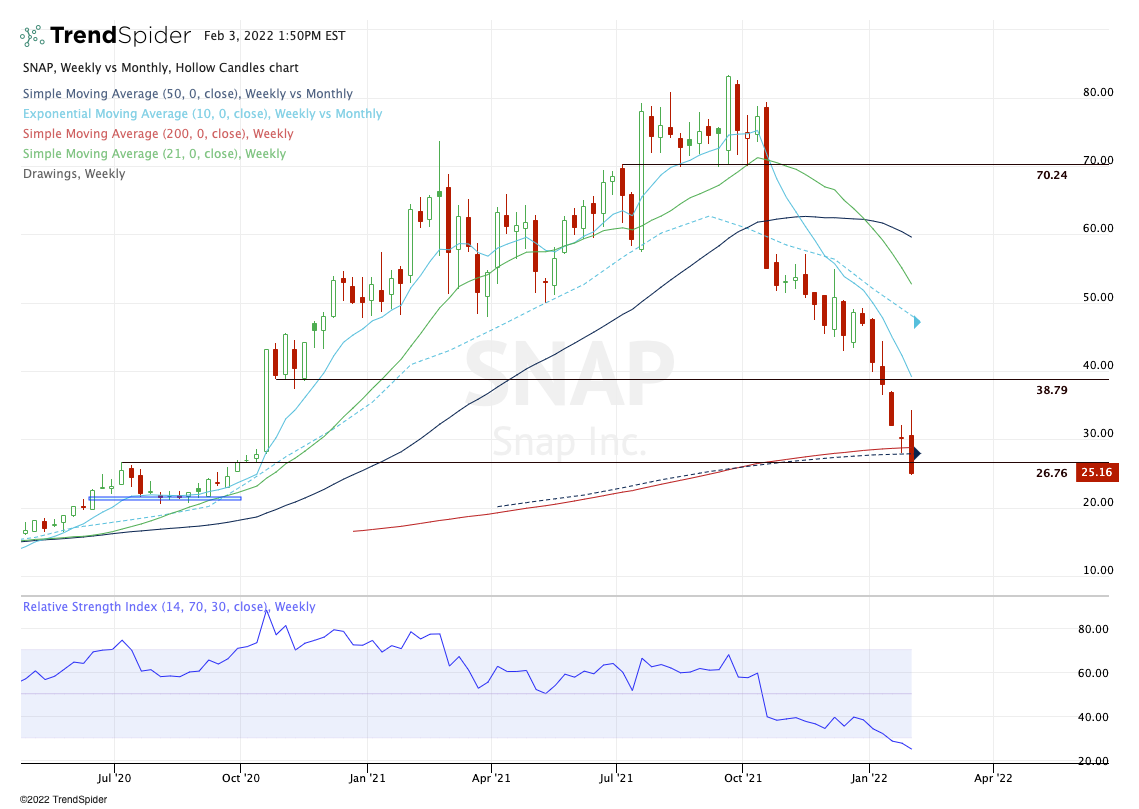Click the Drawings, Weekly legend label
Viewport: 1139px width, 809px height.
(x=73, y=174)
